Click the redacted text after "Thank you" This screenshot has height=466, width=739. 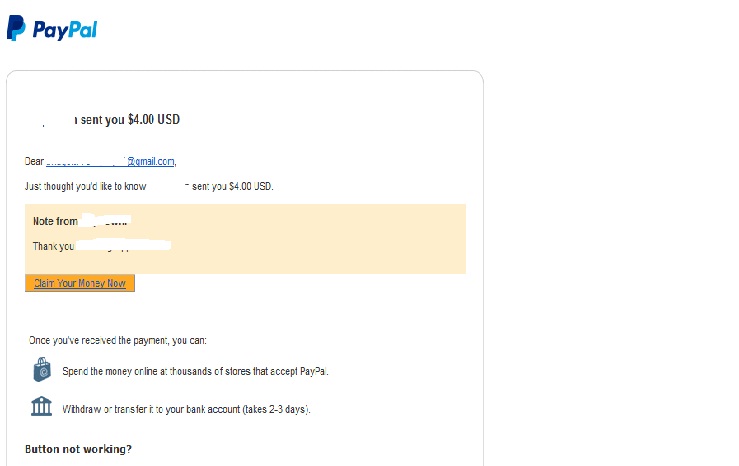point(123,245)
